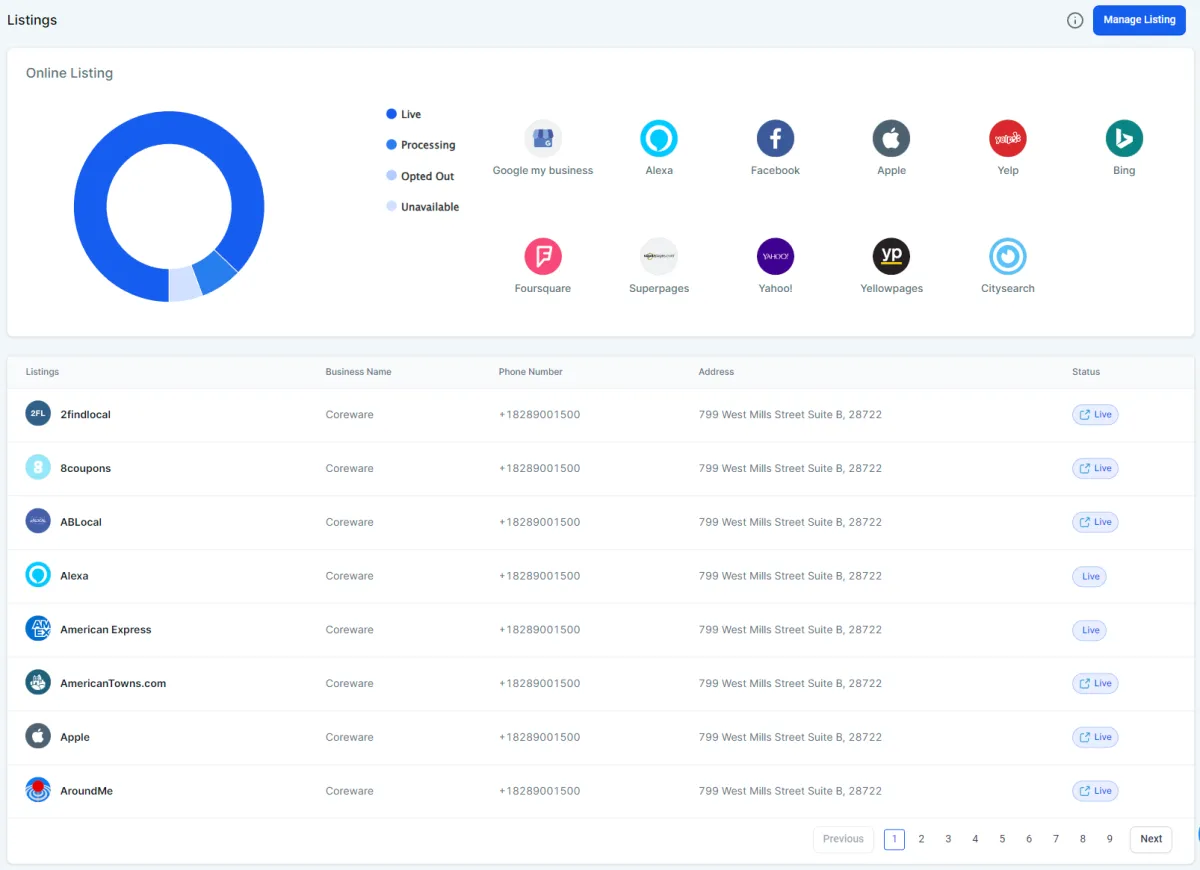Viewport: 1200px width, 870px height.
Task: Open Live status link for Apple row
Action: pyautogui.click(x=1095, y=737)
